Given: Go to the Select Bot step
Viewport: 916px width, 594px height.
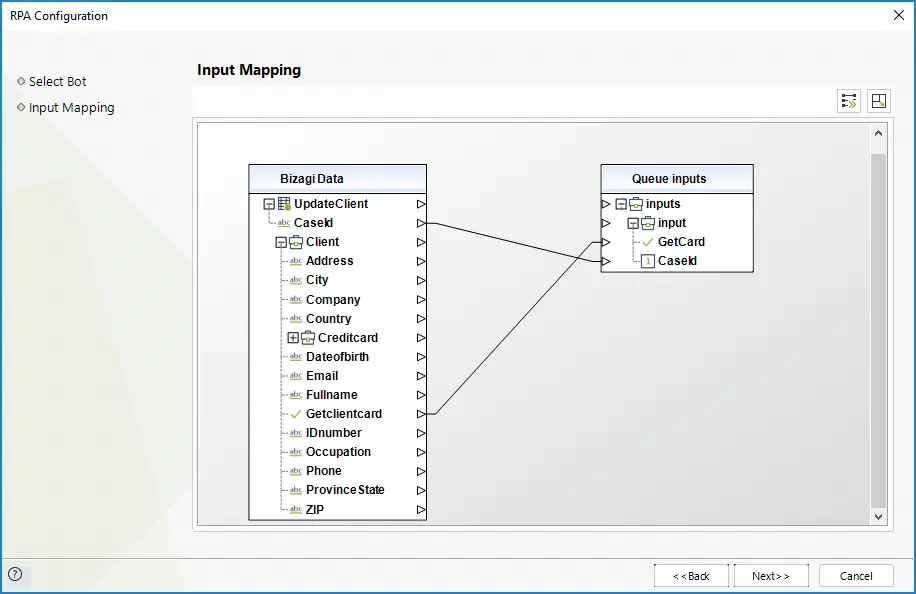Looking at the screenshot, I should pos(57,81).
